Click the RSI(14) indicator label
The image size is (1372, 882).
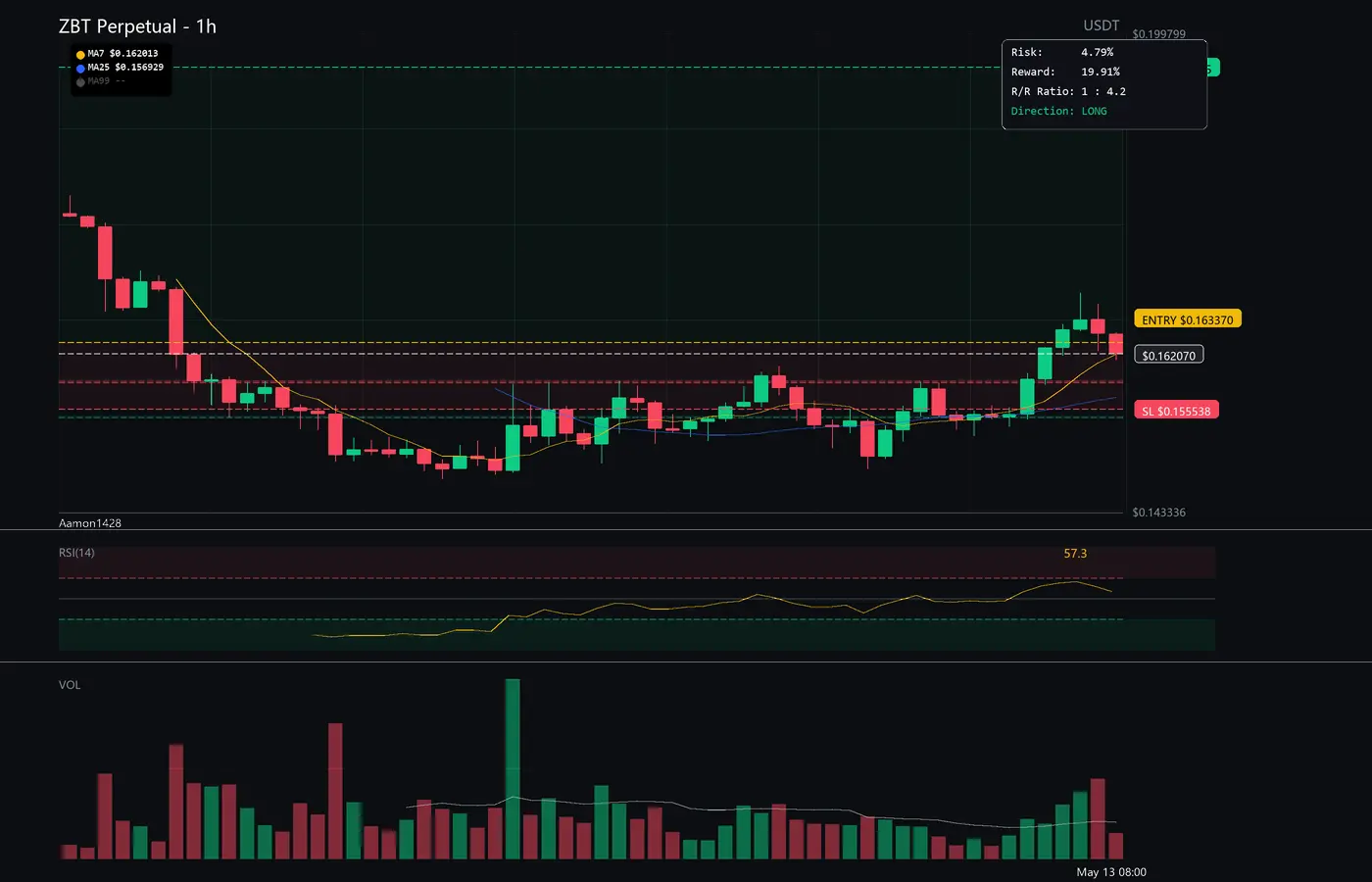point(76,553)
